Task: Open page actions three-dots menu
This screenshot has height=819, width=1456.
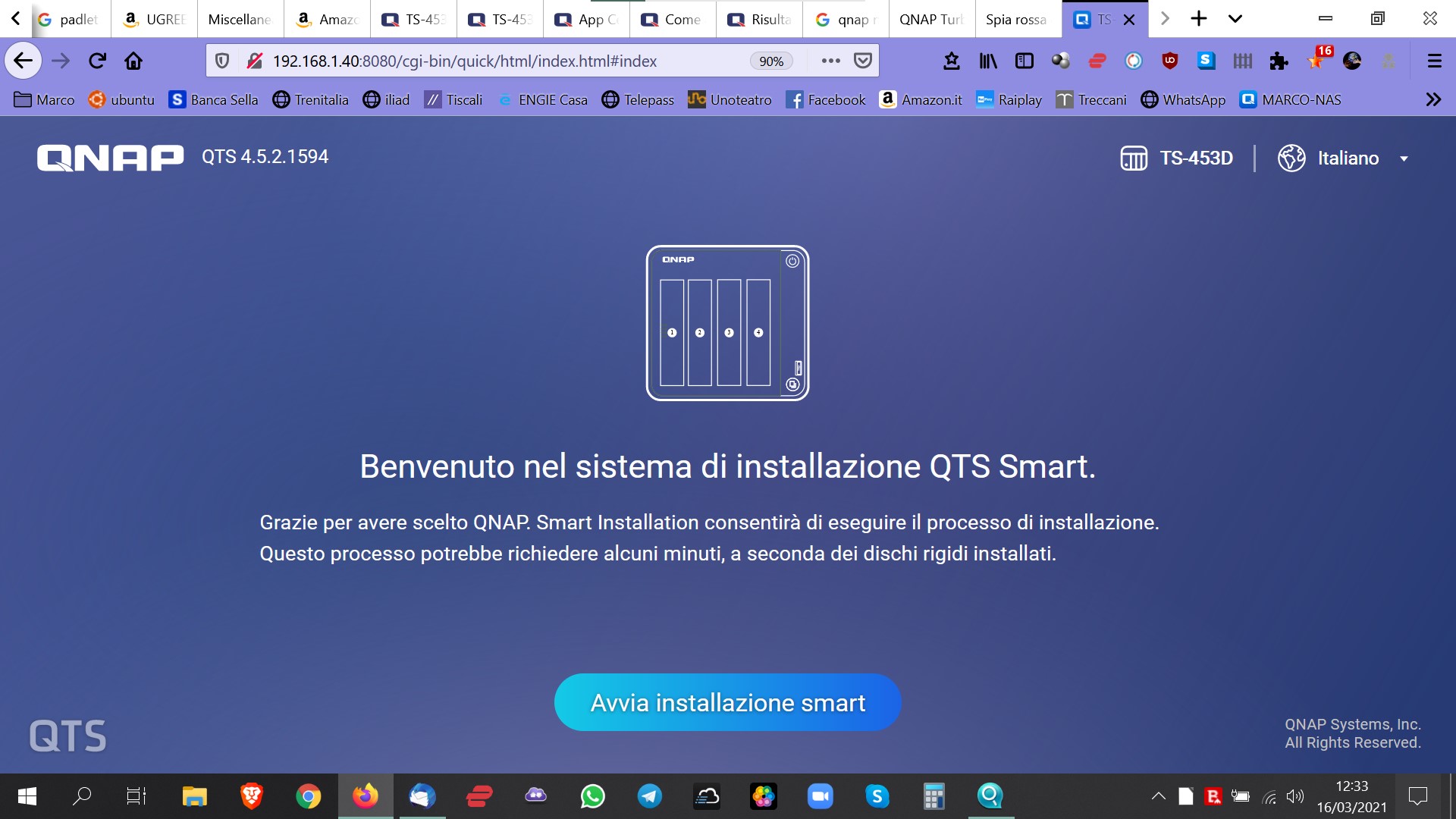Action: (x=830, y=61)
